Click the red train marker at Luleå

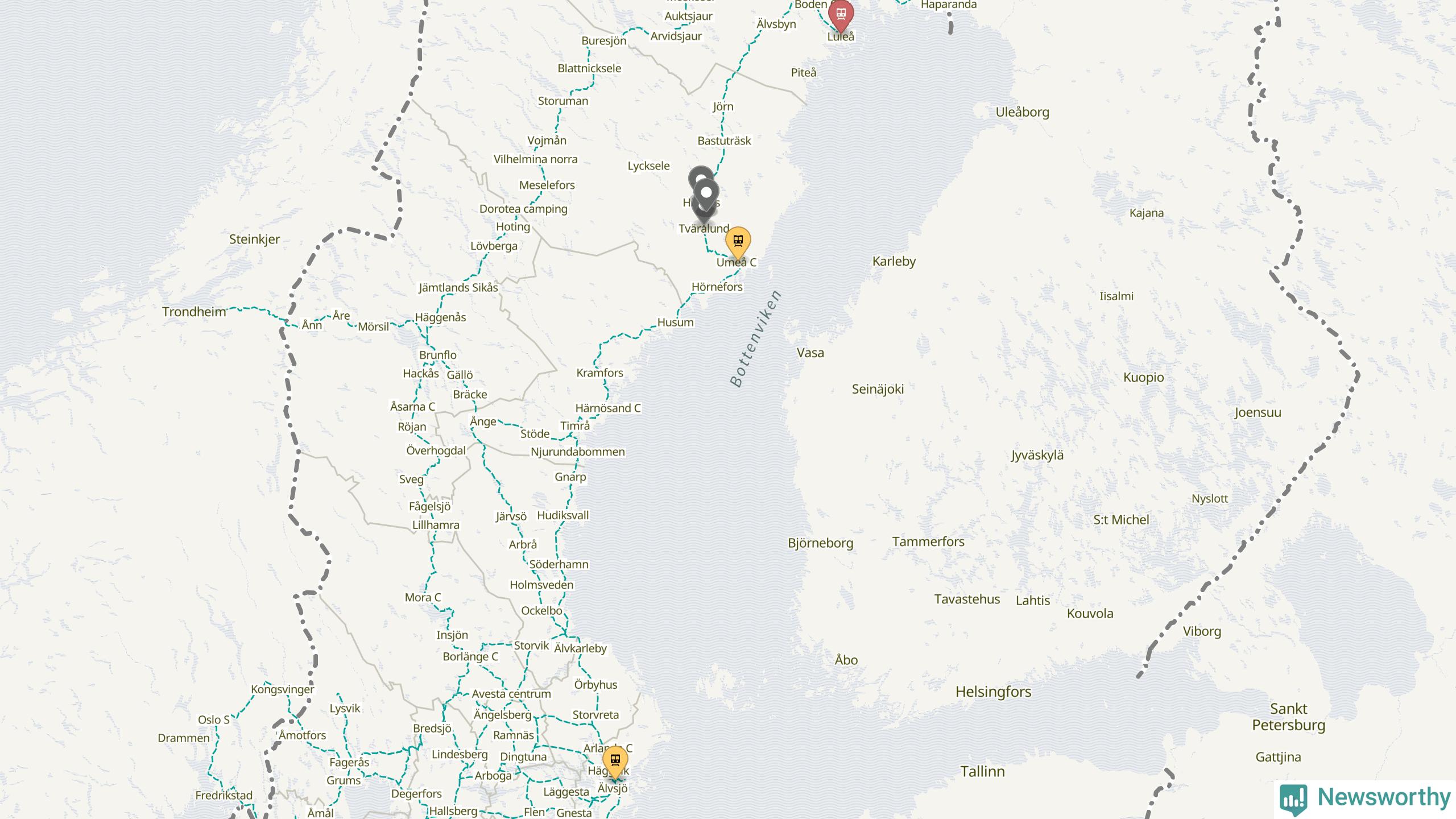841,14
